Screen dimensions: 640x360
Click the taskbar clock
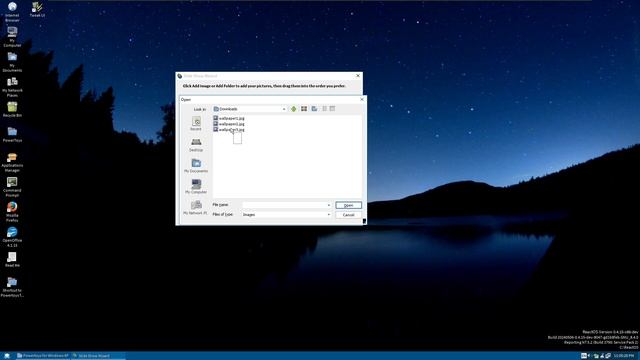click(x=624, y=356)
